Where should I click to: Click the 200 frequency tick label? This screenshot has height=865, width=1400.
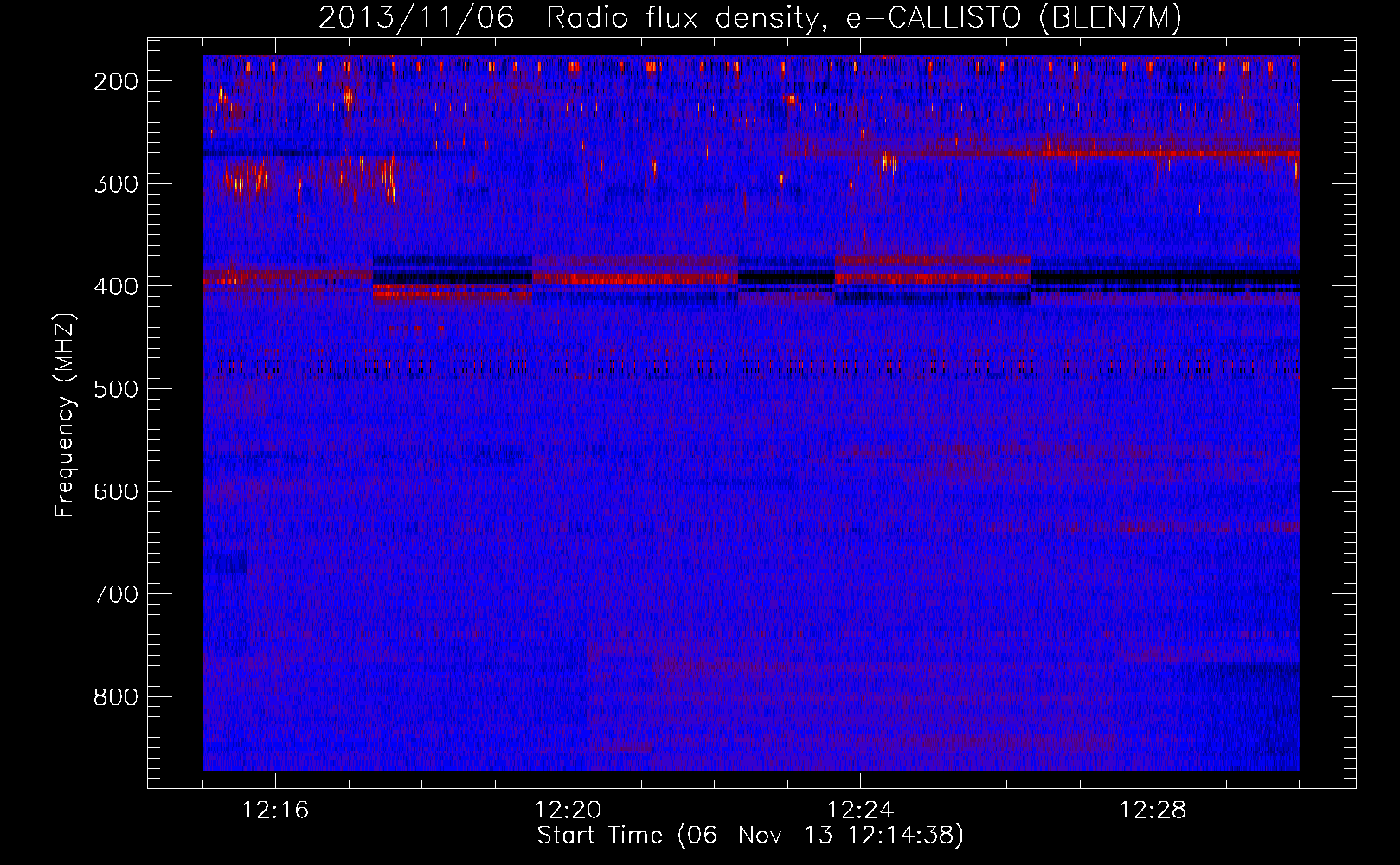pyautogui.click(x=116, y=81)
